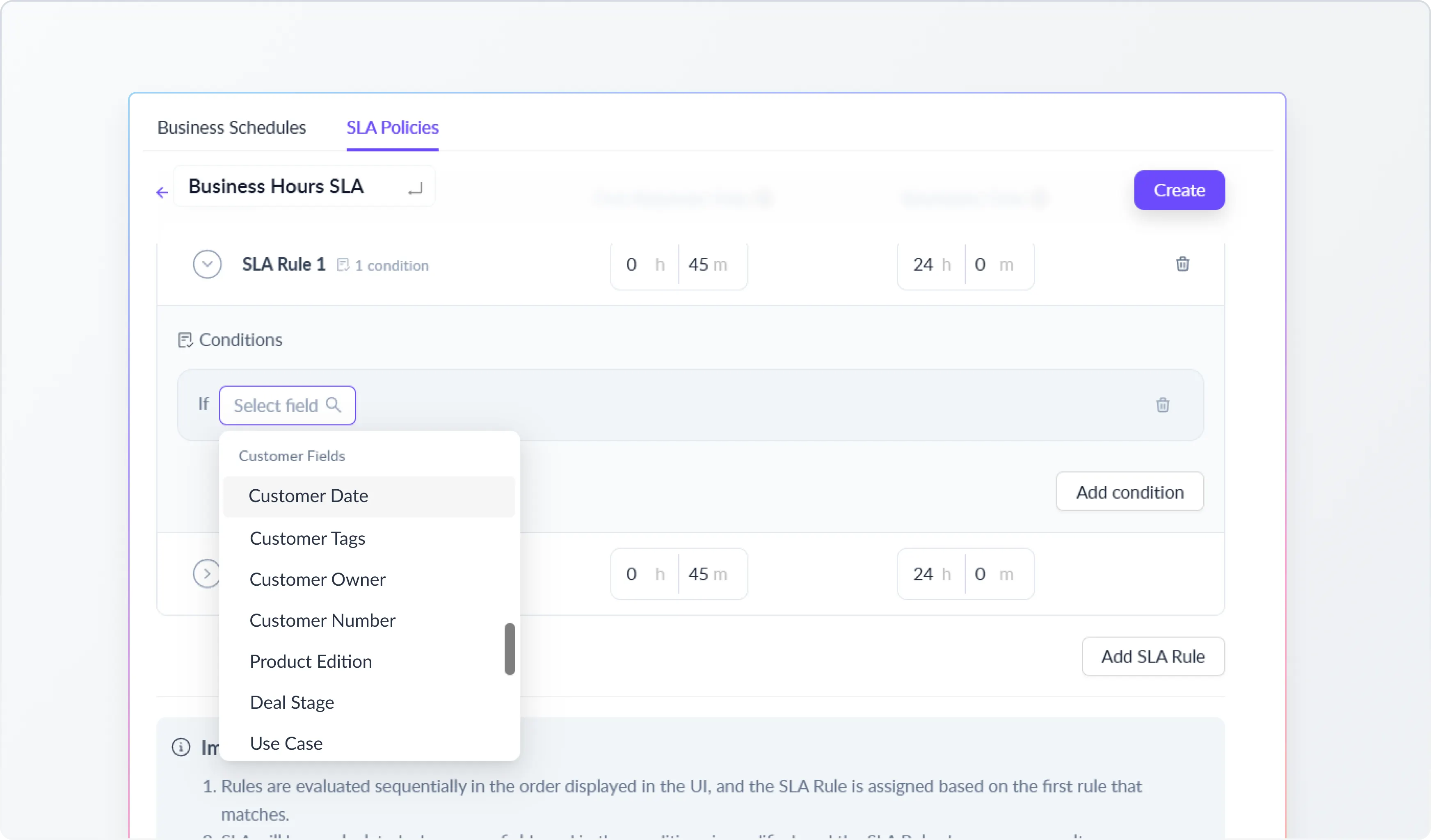
Task: Click Add condition
Action: 1129,491
